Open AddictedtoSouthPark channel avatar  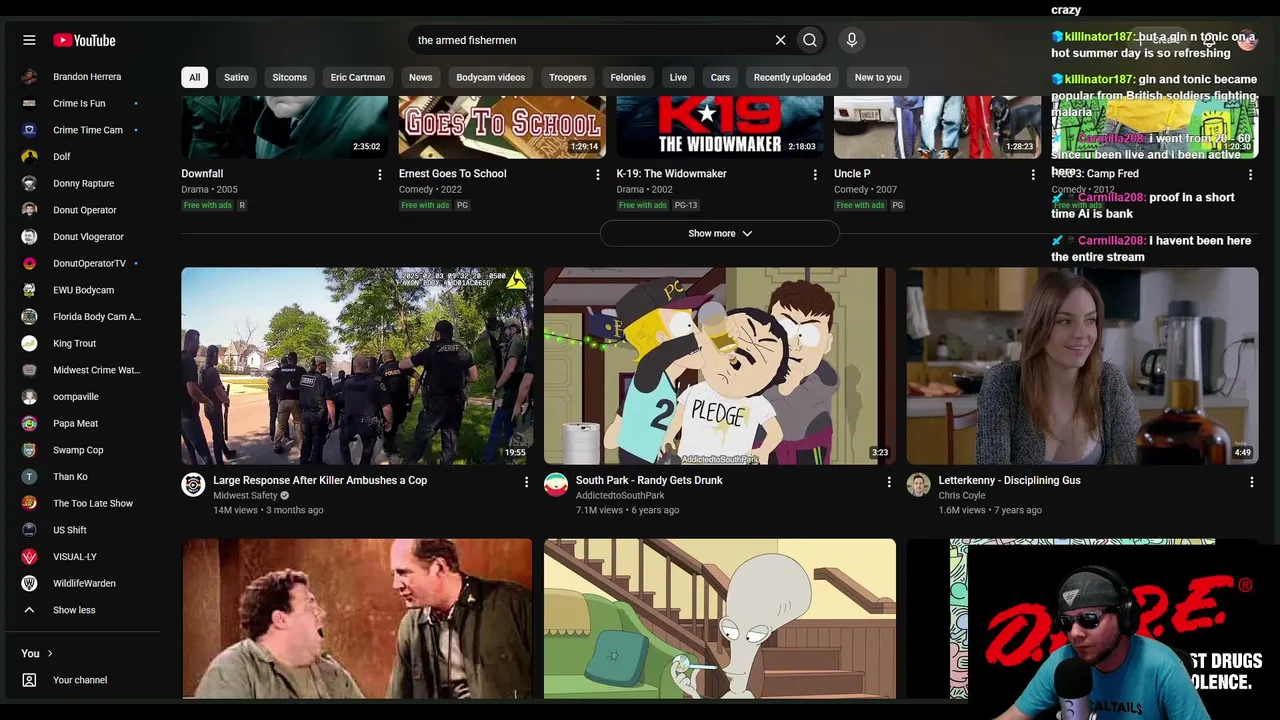pos(556,485)
